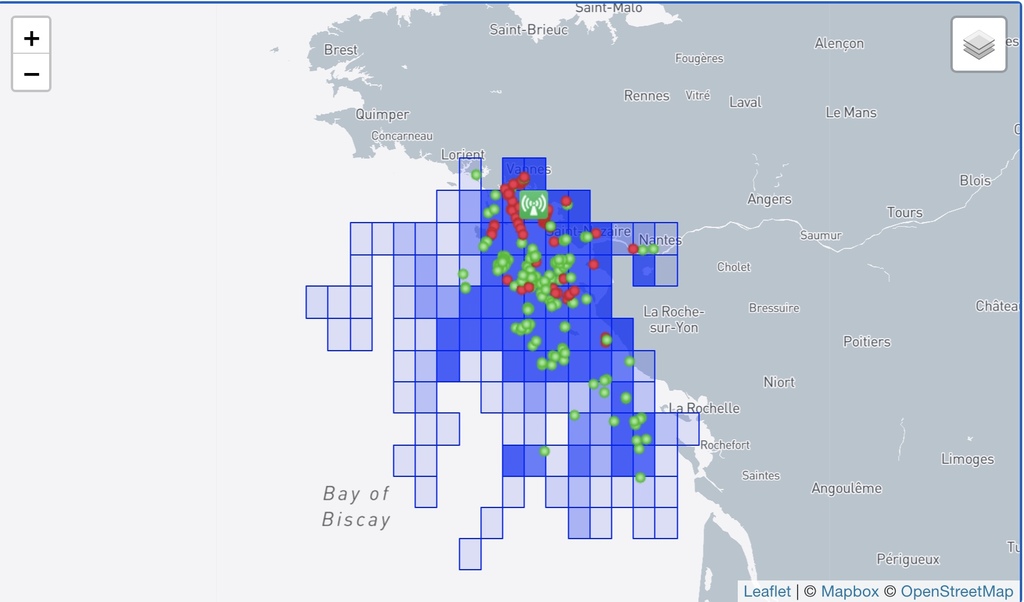The image size is (1024, 602).
Task: Click the Laval city label
Action: pyautogui.click(x=745, y=102)
